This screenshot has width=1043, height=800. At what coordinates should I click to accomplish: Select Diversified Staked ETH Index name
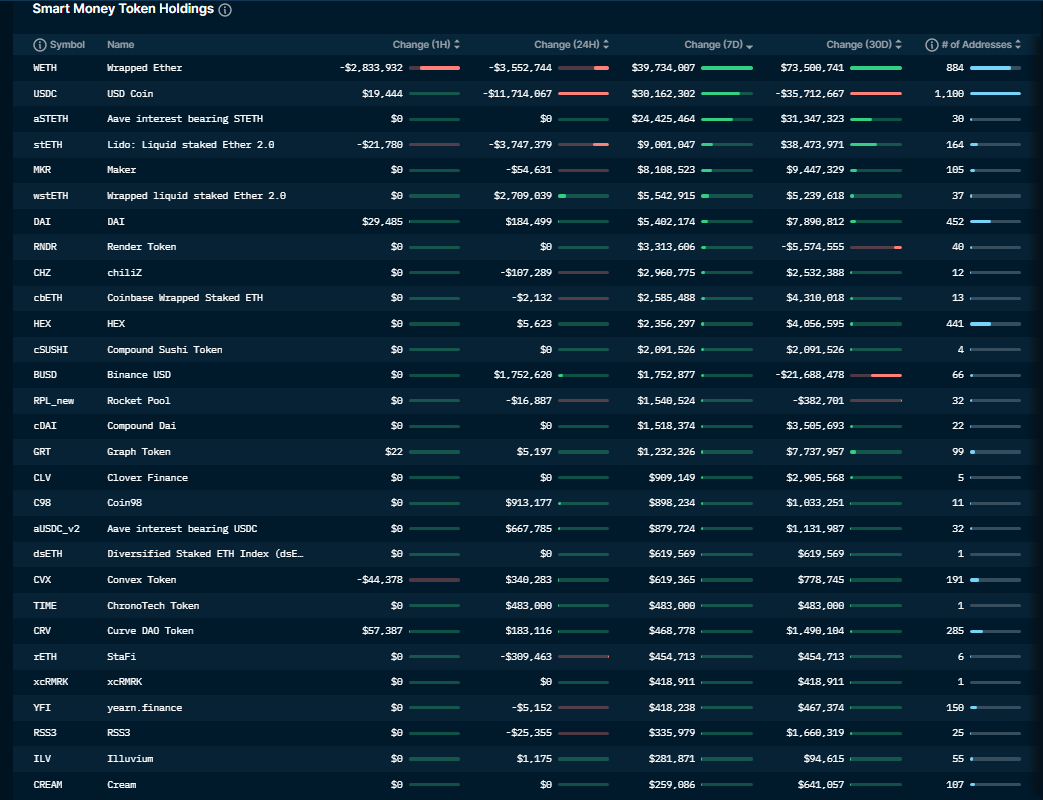pyautogui.click(x=206, y=554)
